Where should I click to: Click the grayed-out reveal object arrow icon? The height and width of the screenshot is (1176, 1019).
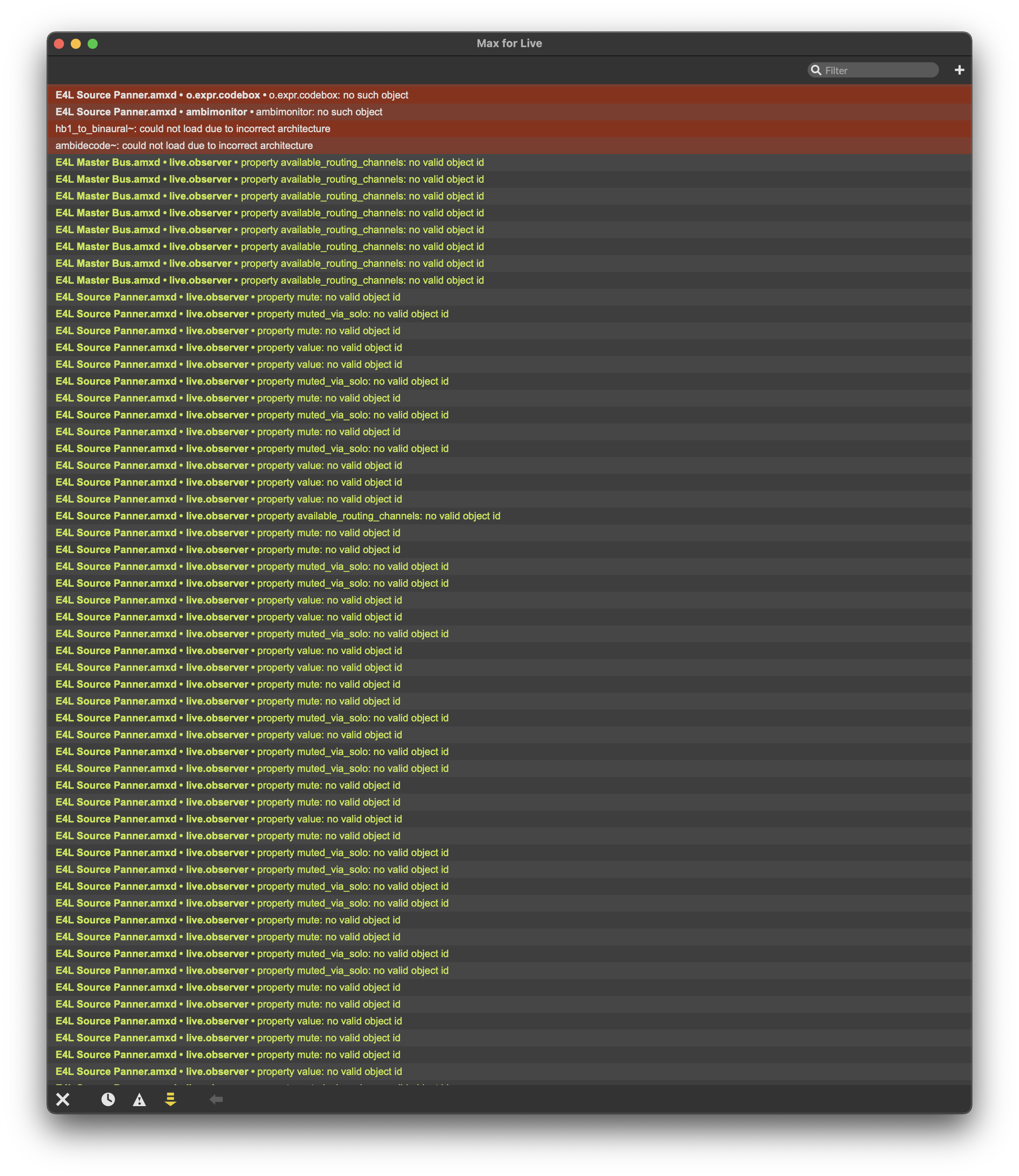(216, 1099)
